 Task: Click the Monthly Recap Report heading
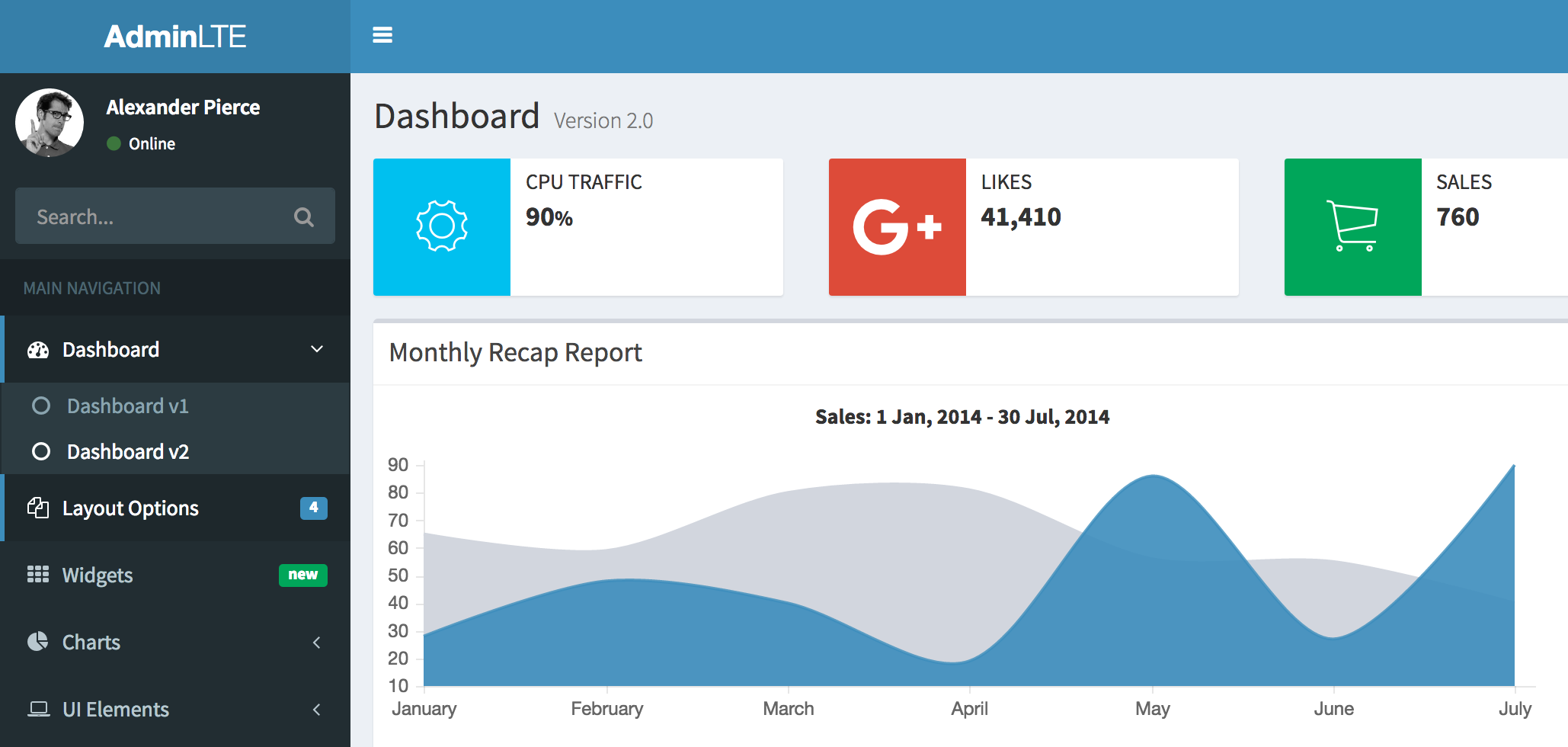tap(516, 353)
